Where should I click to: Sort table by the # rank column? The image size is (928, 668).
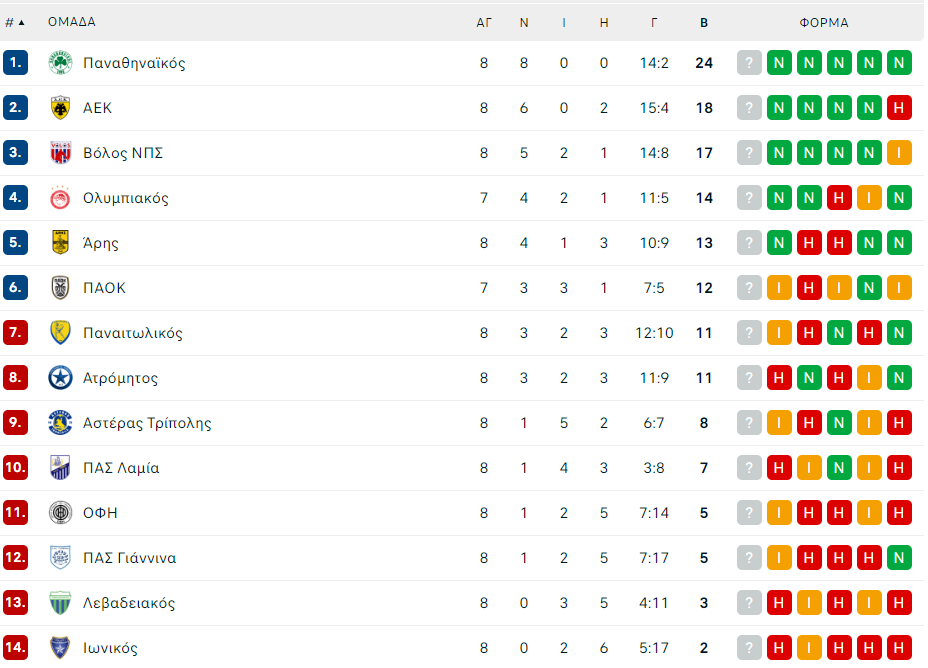[x=15, y=22]
